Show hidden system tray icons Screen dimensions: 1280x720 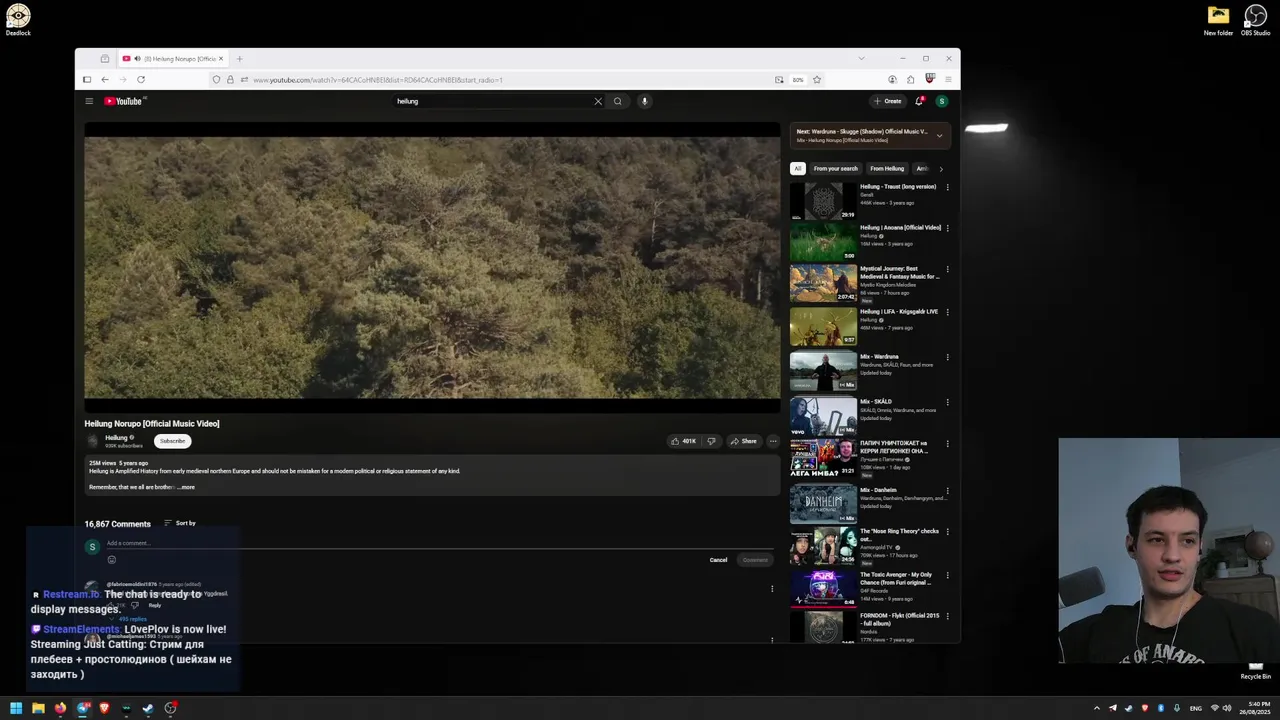[1096, 708]
